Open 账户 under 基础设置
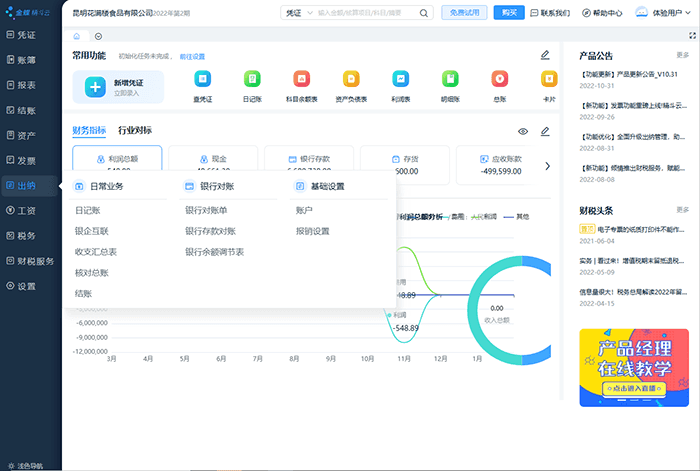The height and width of the screenshot is (471, 700). pos(304,210)
